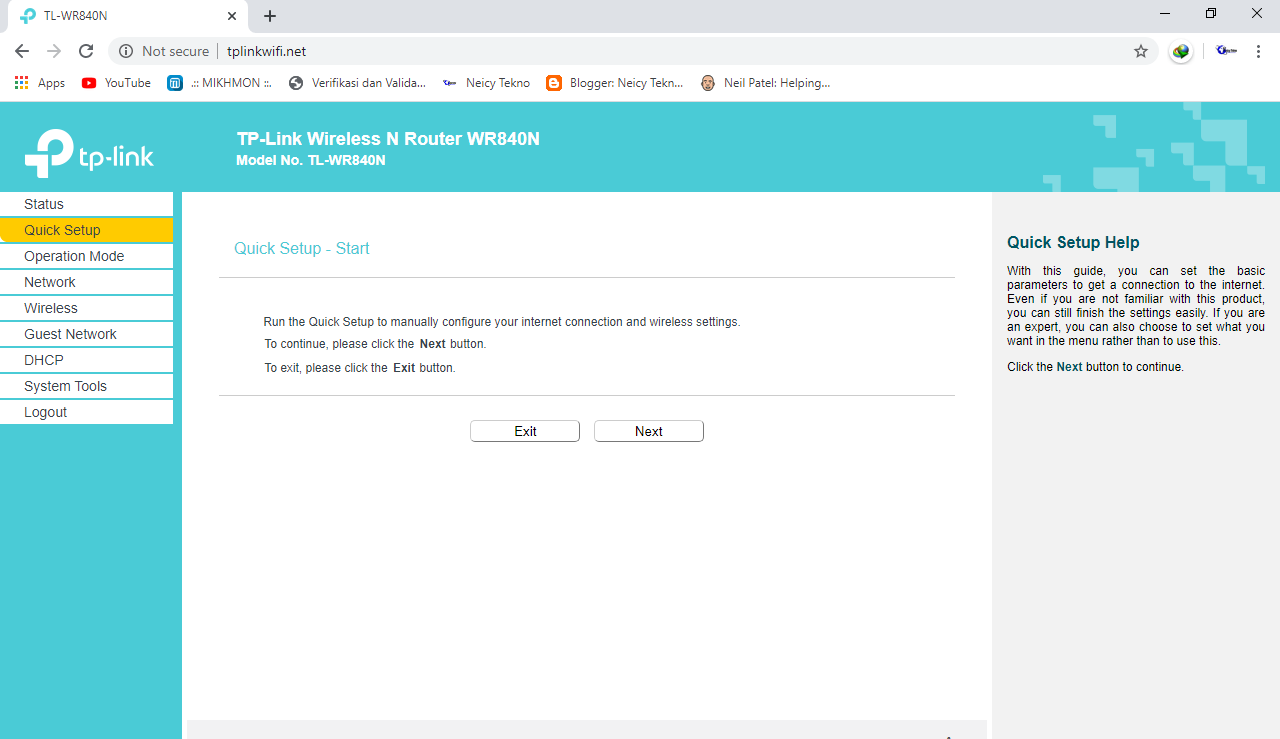Bookmark this page with the star icon
This screenshot has height=739, width=1280.
1141,51
